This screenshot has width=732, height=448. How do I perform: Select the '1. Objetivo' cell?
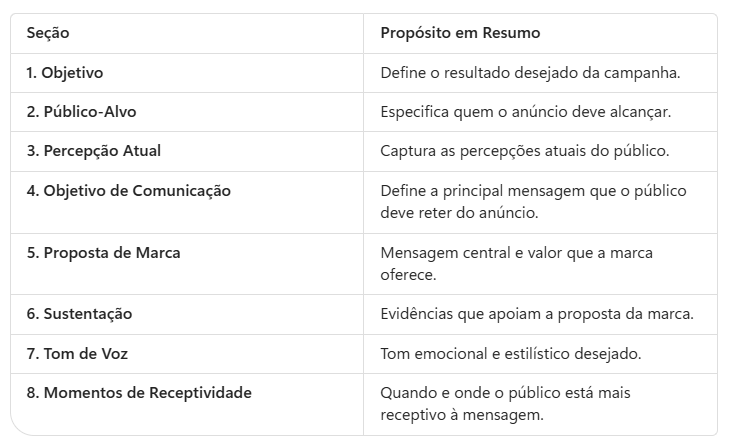coord(187,73)
